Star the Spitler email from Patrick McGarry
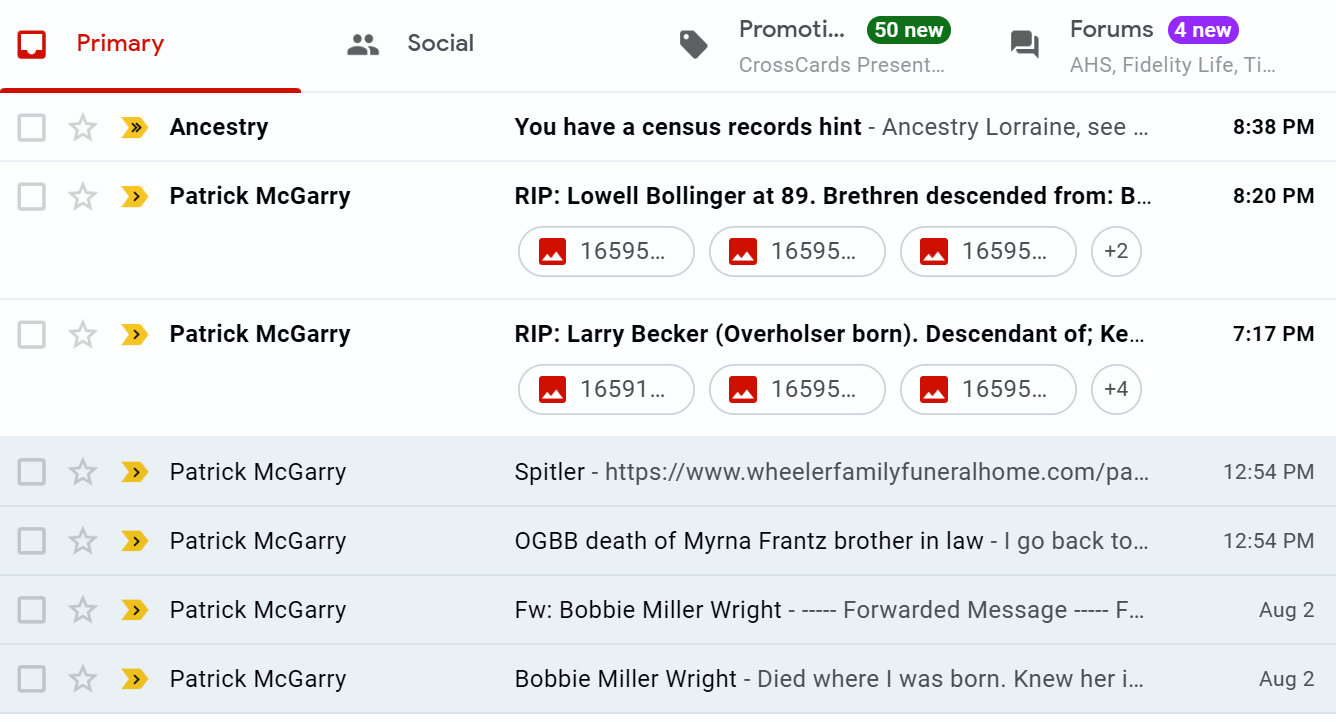The image size is (1336, 722). pyautogui.click(x=82, y=472)
